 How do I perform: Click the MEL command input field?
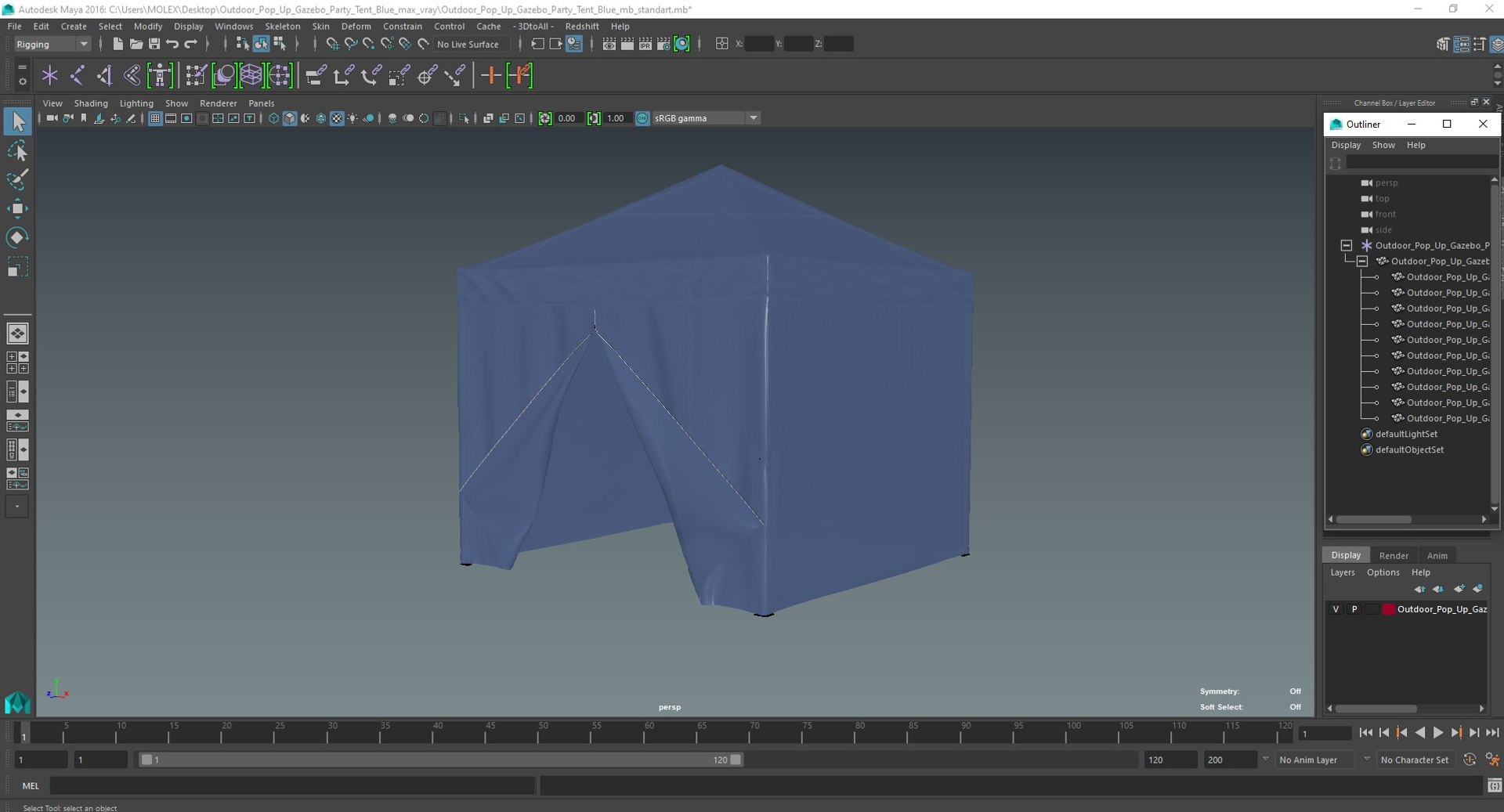pyautogui.click(x=291, y=785)
